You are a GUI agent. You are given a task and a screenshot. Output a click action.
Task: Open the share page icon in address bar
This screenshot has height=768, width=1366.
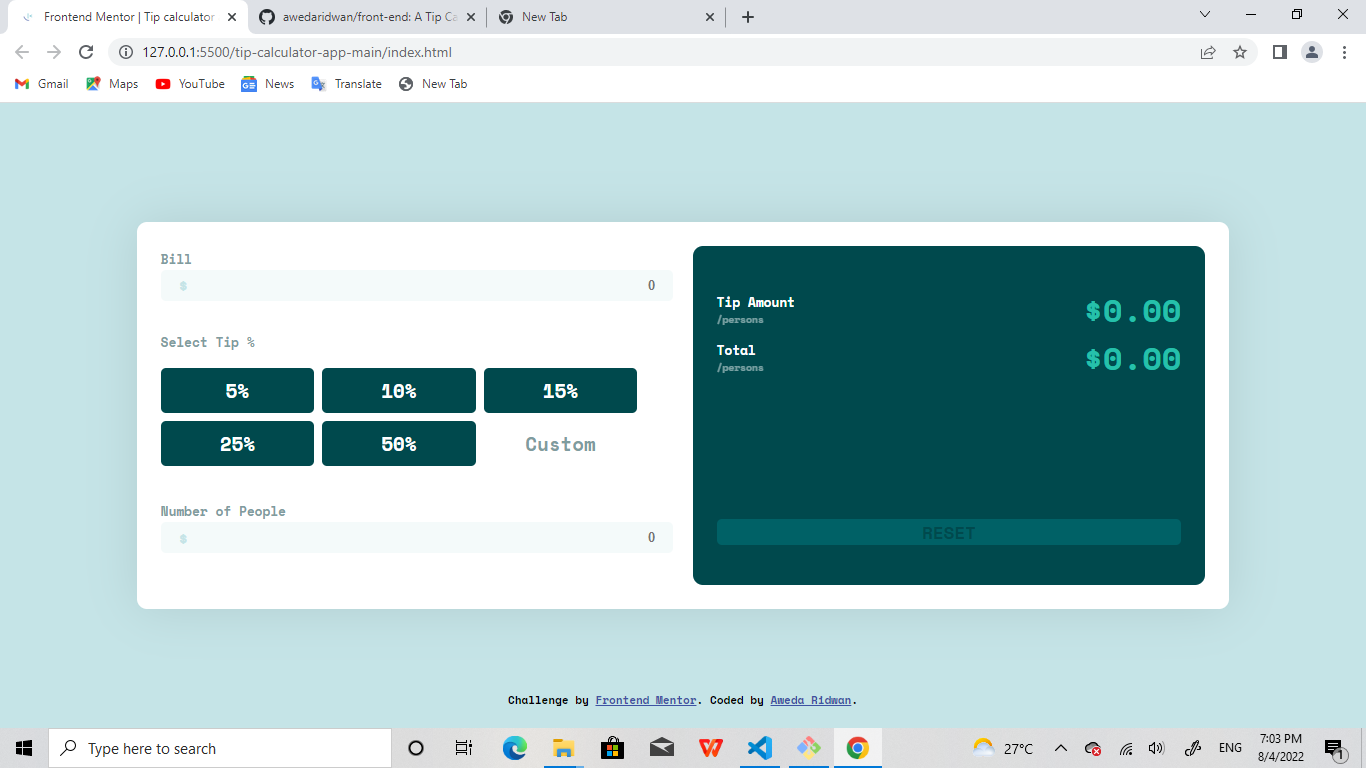[1208, 52]
